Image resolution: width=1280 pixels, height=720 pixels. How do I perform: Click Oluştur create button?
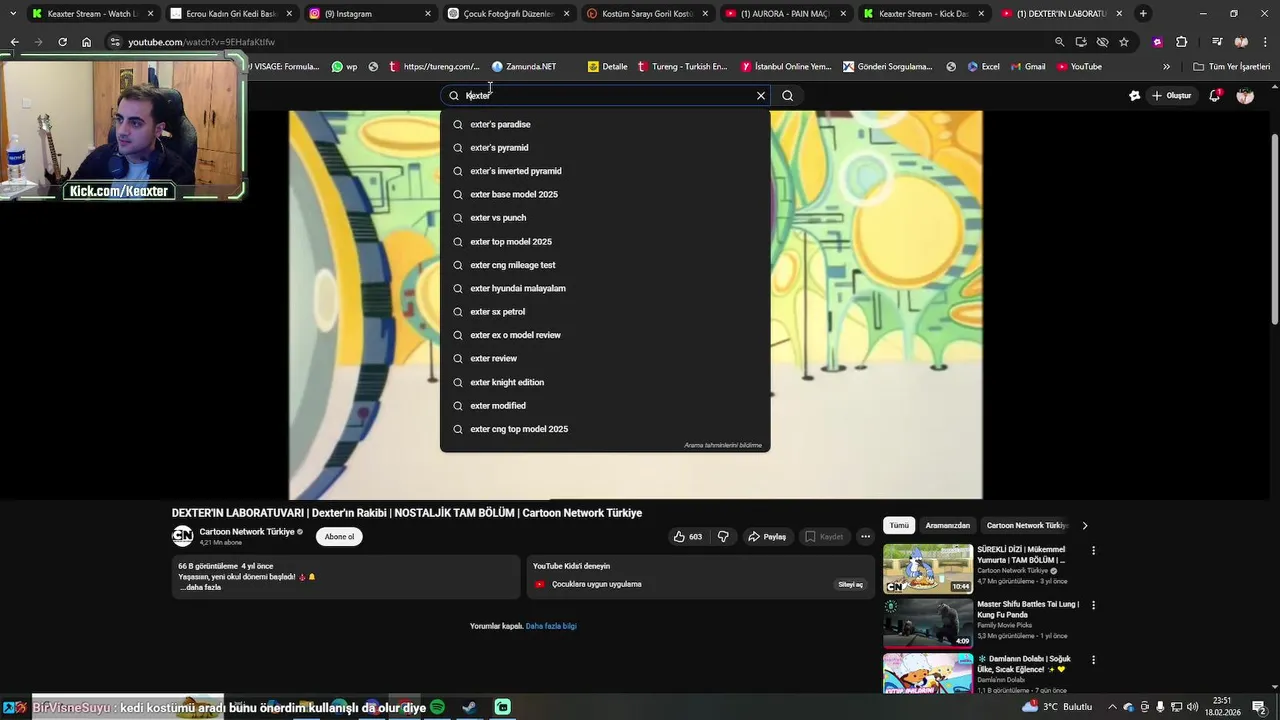pos(1171,96)
